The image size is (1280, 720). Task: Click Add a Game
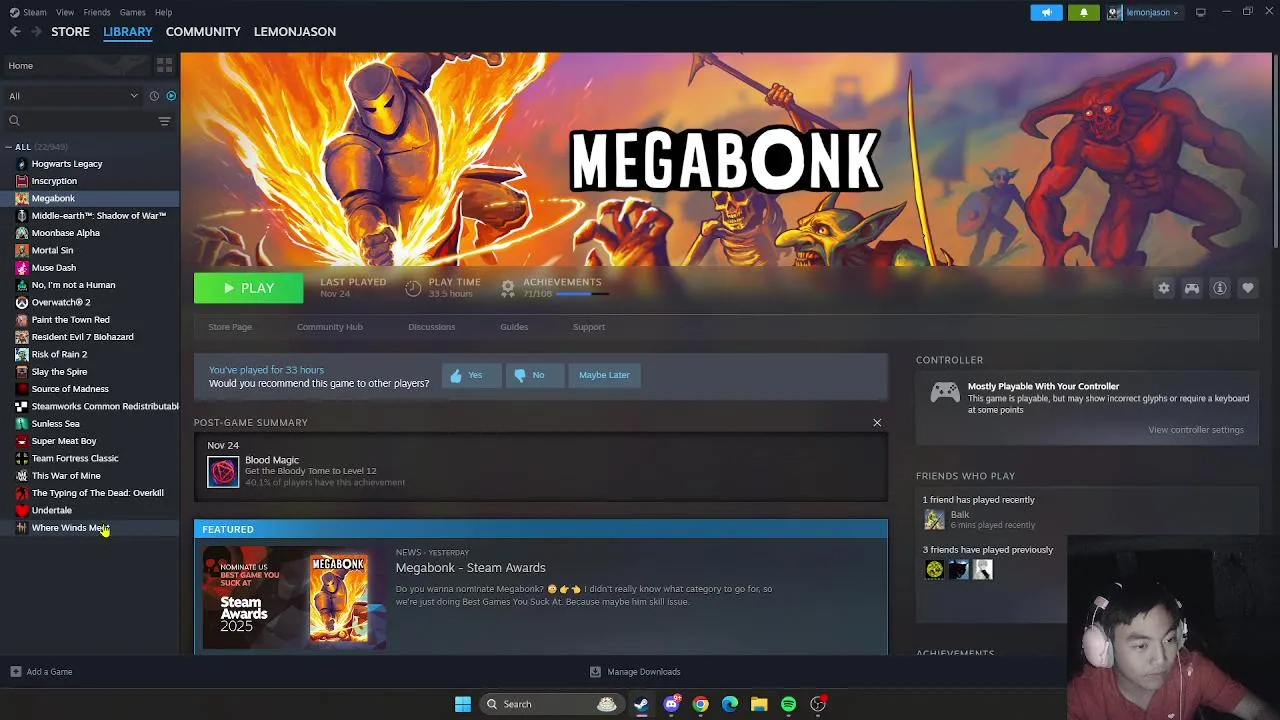click(x=41, y=672)
